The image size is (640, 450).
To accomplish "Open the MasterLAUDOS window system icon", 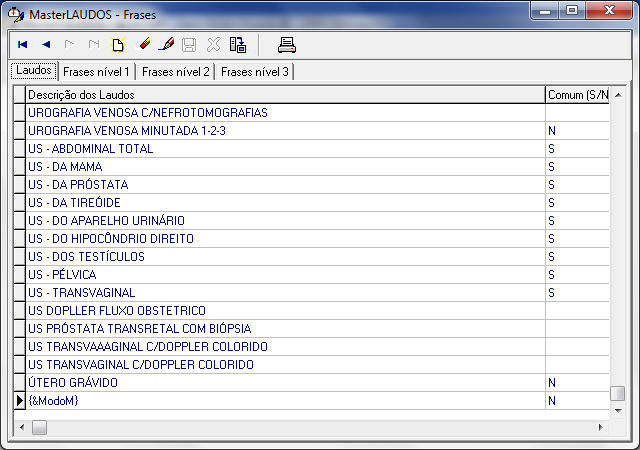I will pos(16,15).
